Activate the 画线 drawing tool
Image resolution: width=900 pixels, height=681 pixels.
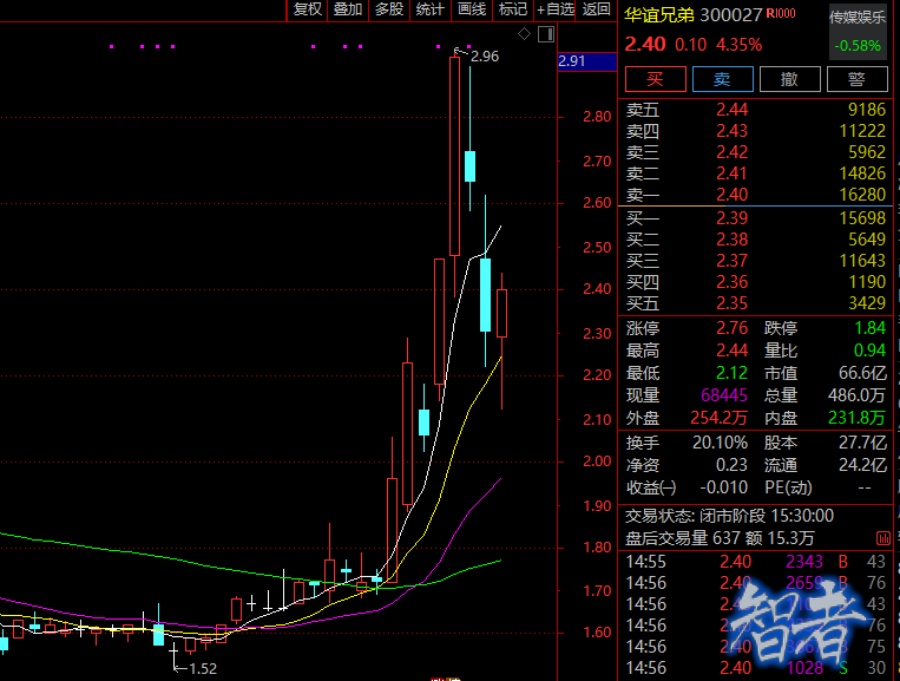tap(471, 9)
